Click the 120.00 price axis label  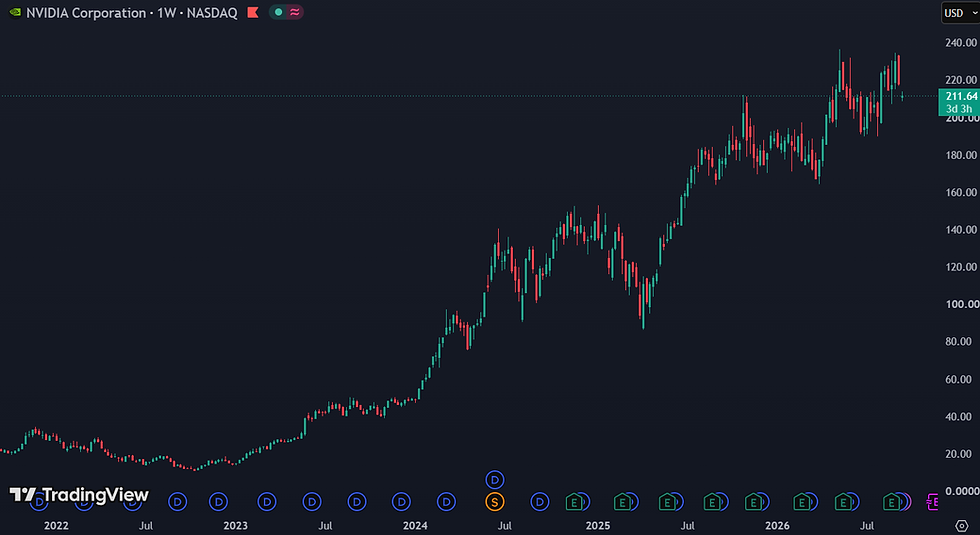click(x=961, y=267)
